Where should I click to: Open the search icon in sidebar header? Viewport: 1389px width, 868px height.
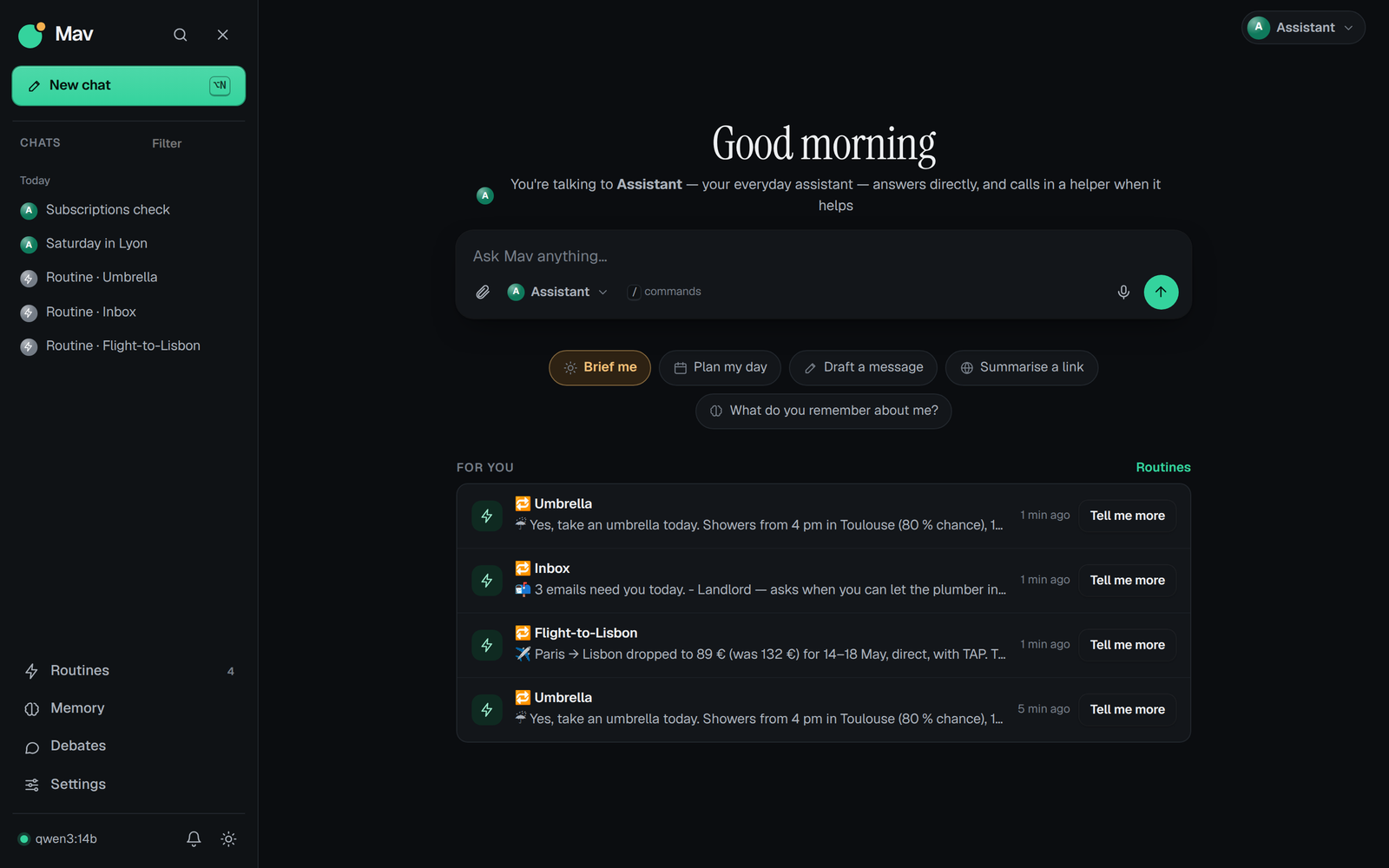[x=180, y=35]
